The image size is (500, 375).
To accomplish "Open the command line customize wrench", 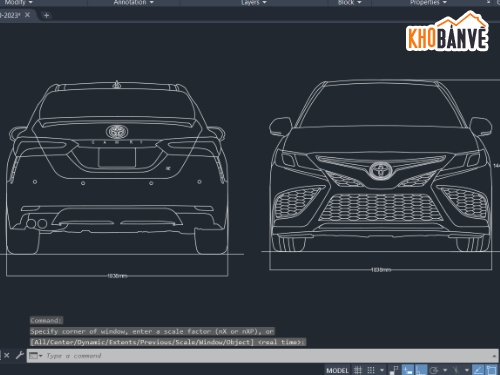I will pyautogui.click(x=20, y=355).
